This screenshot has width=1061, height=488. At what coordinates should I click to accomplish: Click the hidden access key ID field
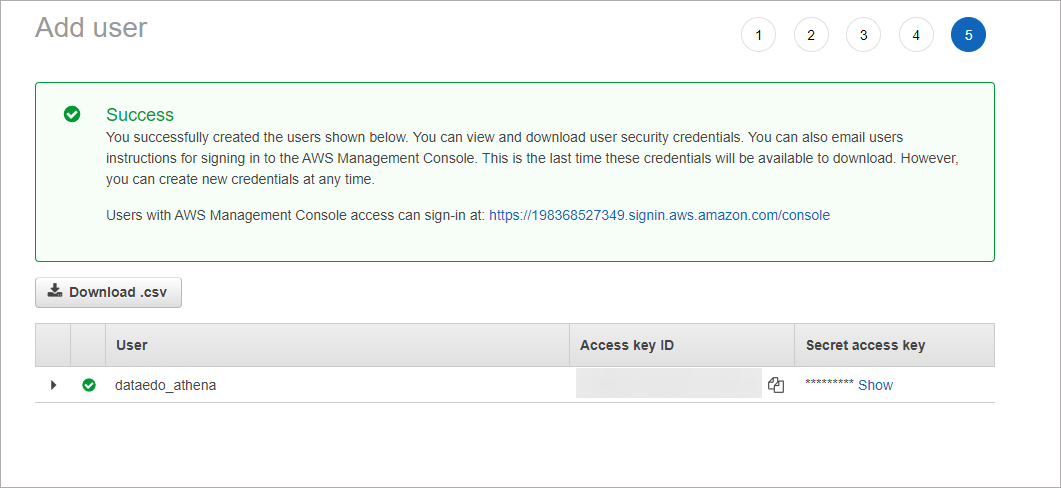[x=668, y=384]
